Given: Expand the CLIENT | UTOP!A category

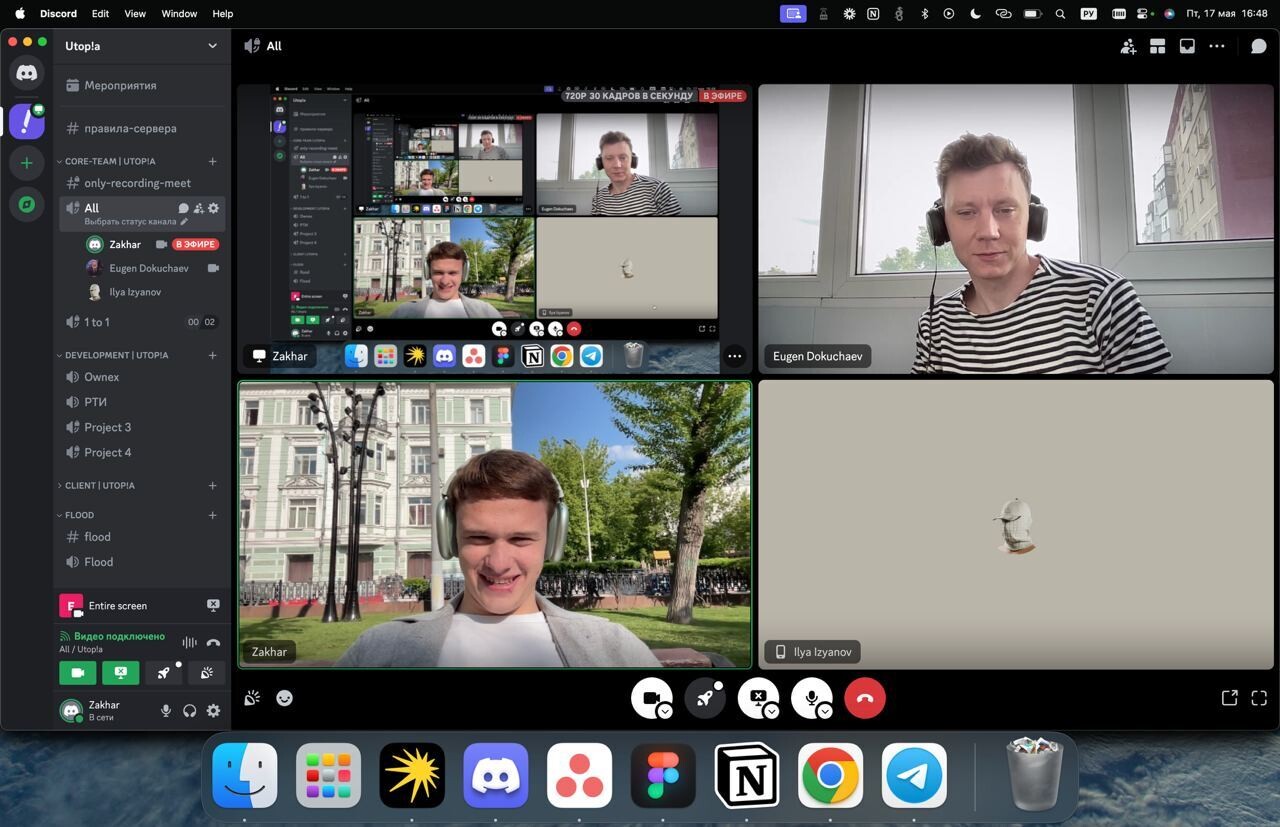Looking at the screenshot, I should coord(96,485).
